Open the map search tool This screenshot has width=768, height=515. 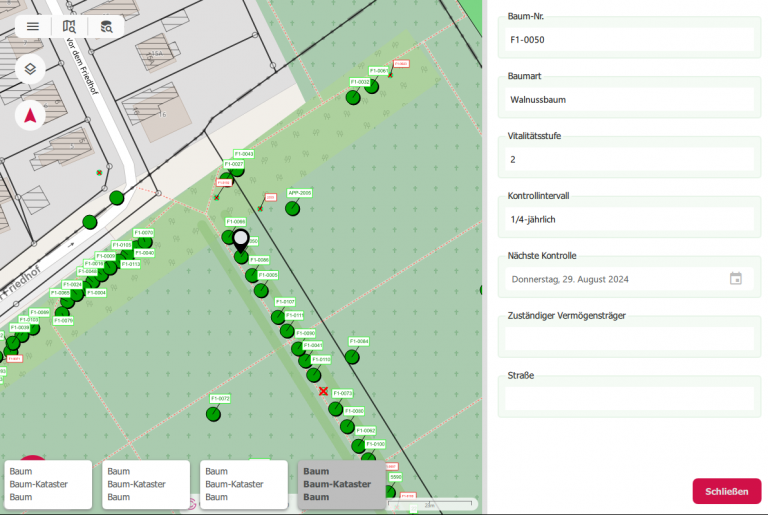69,26
